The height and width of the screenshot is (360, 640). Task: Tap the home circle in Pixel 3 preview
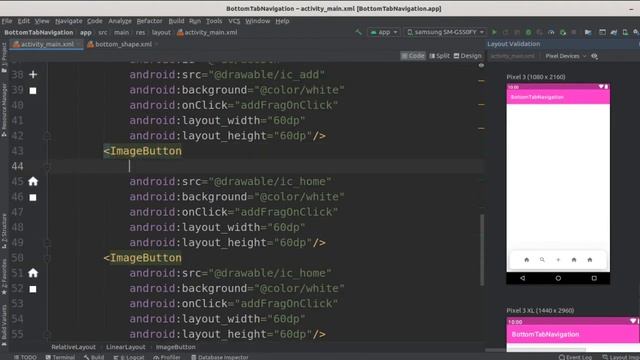(558, 278)
